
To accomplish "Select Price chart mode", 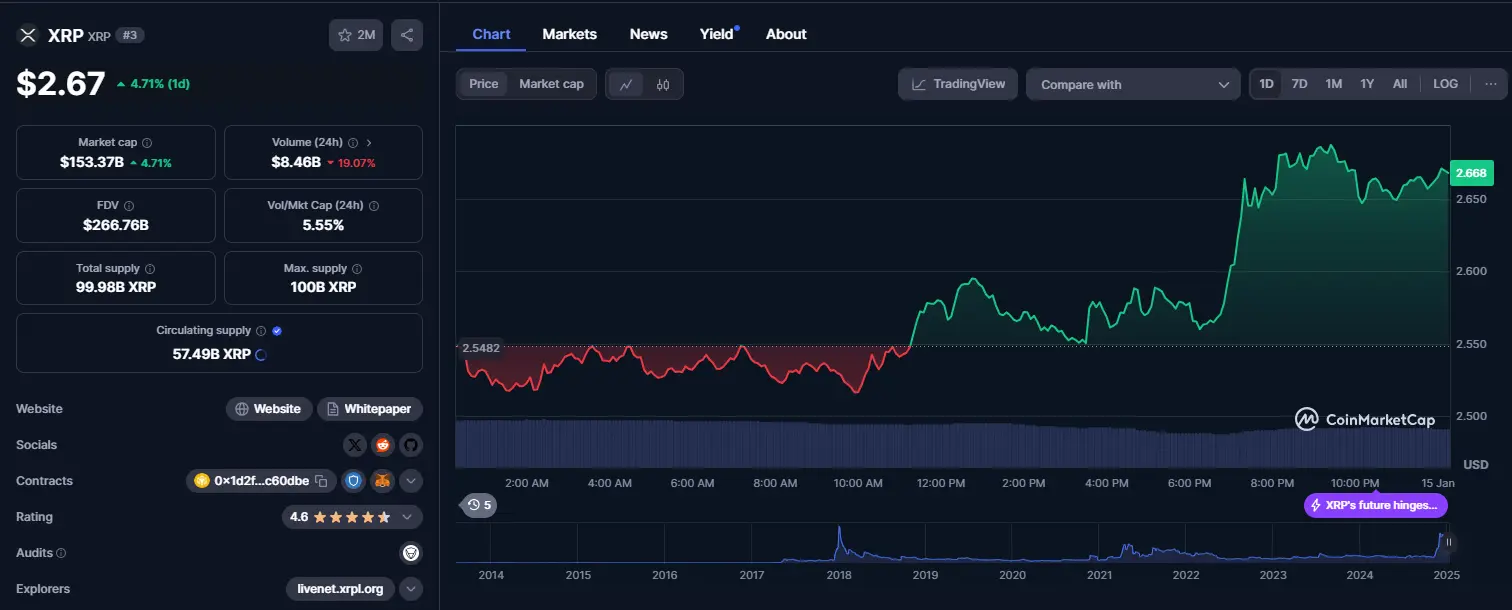I will pyautogui.click(x=483, y=84).
